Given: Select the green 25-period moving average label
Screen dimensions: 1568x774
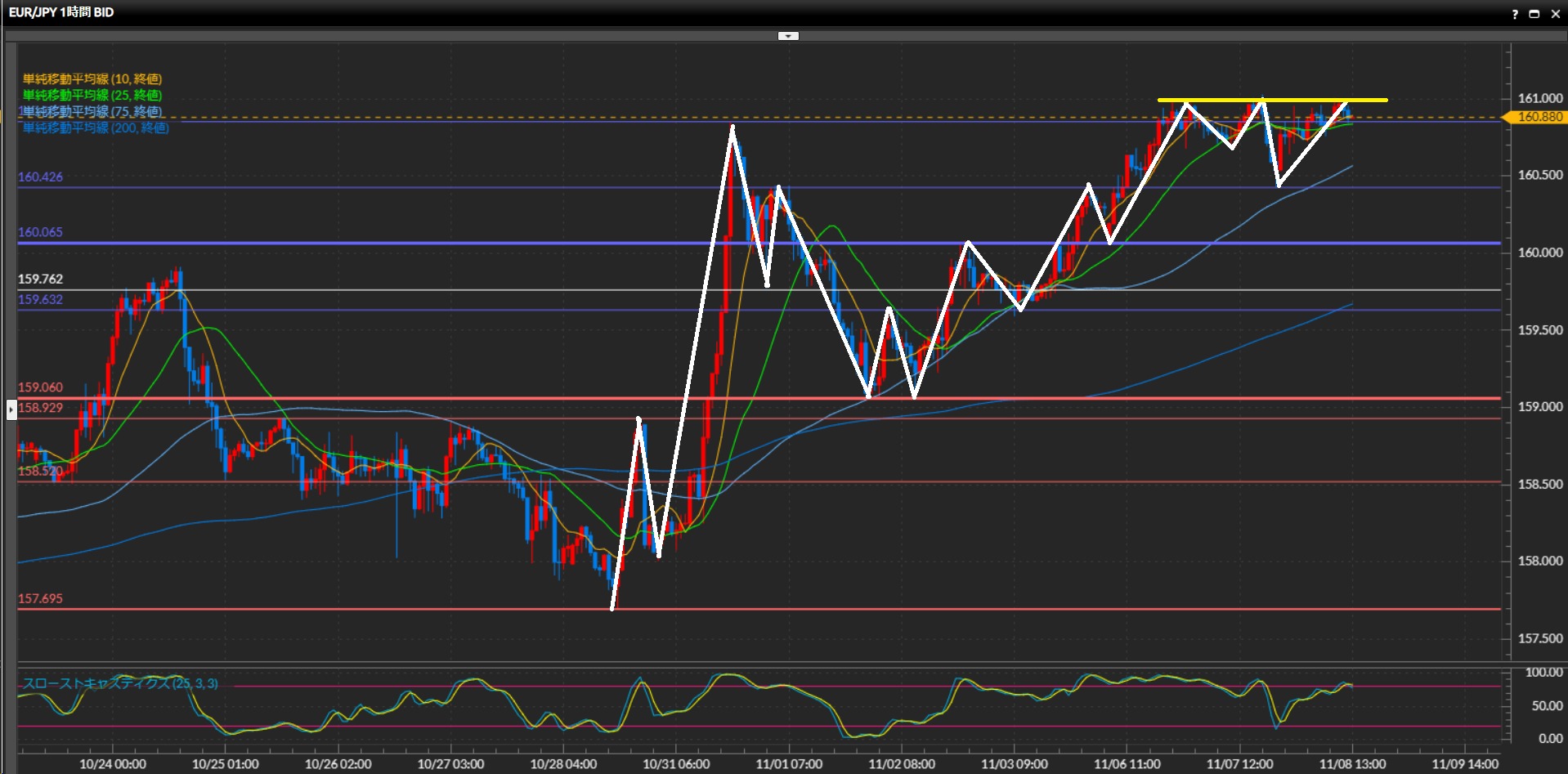Looking at the screenshot, I should coord(92,96).
